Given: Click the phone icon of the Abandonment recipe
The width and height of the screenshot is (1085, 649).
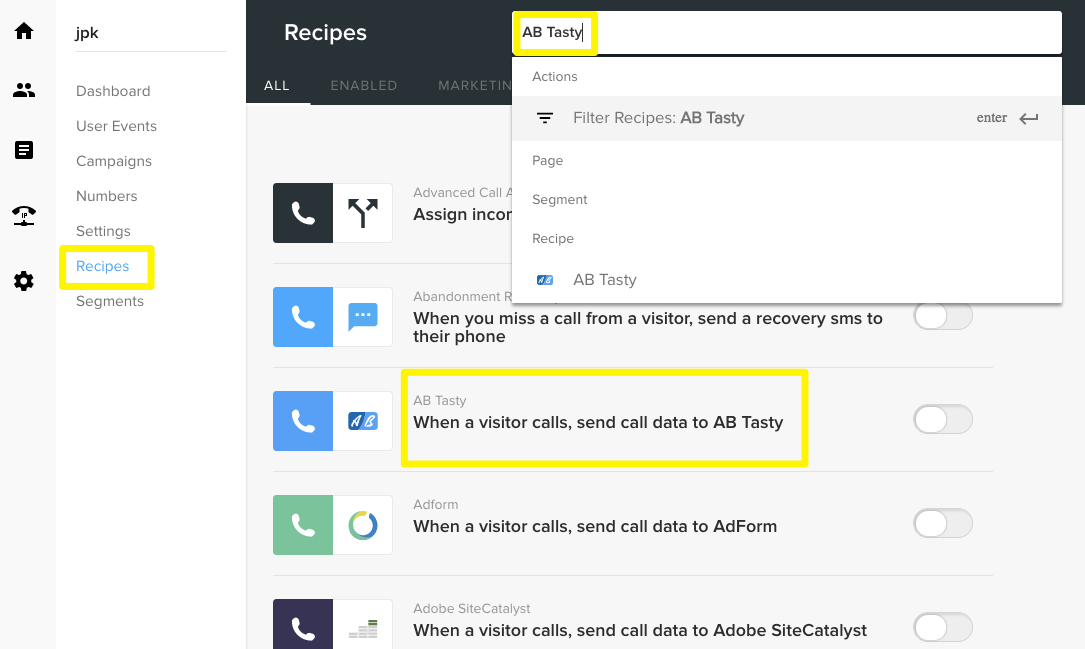Looking at the screenshot, I should (x=303, y=317).
